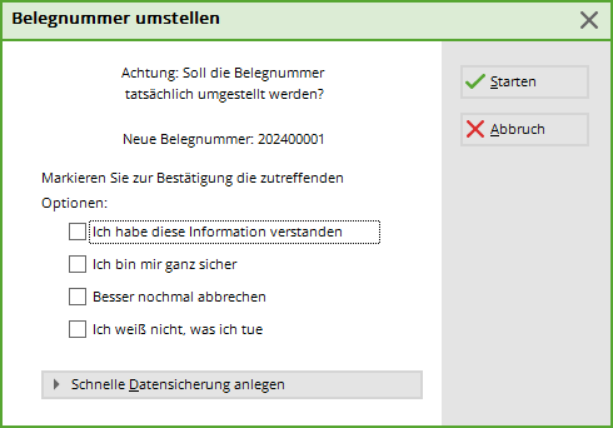Click the 'Neue Belegnummer: 202400001' text
613x428 pixels.
tap(221, 139)
